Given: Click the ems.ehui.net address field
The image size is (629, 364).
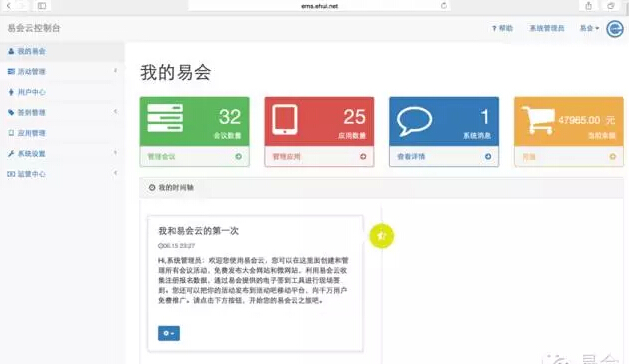Looking at the screenshot, I should pos(319,6).
